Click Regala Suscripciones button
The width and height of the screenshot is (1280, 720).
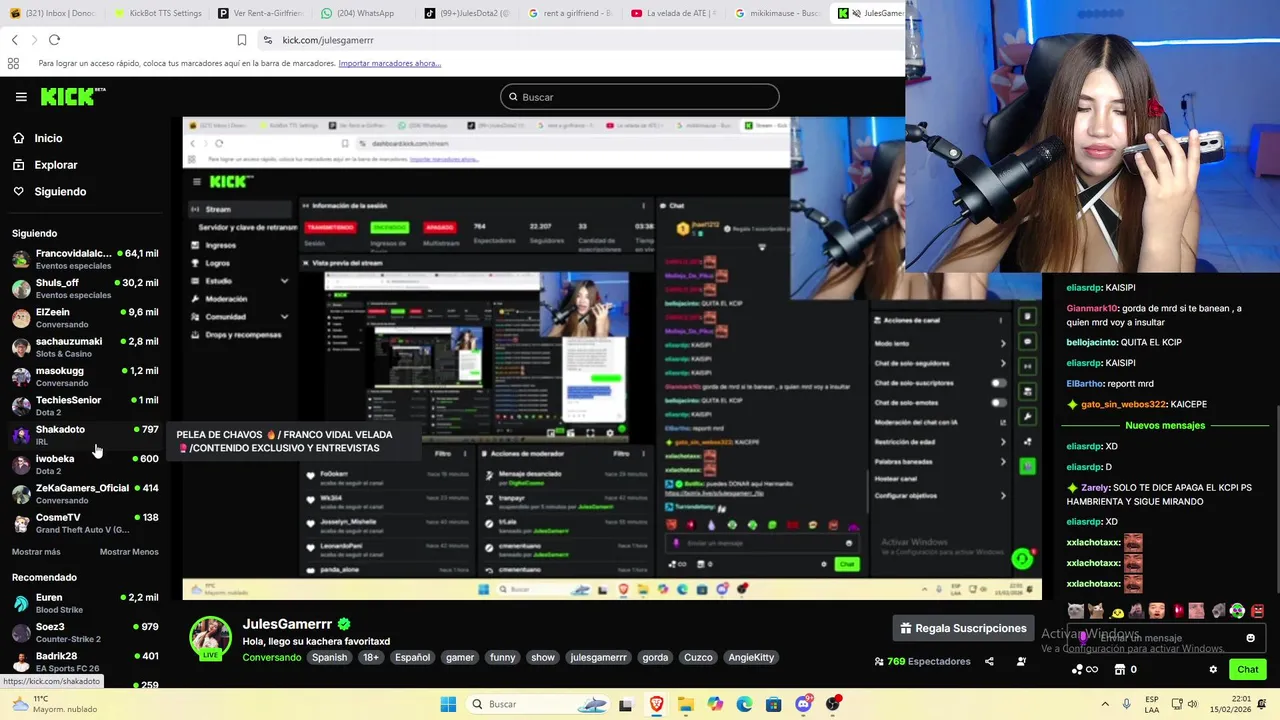click(963, 628)
